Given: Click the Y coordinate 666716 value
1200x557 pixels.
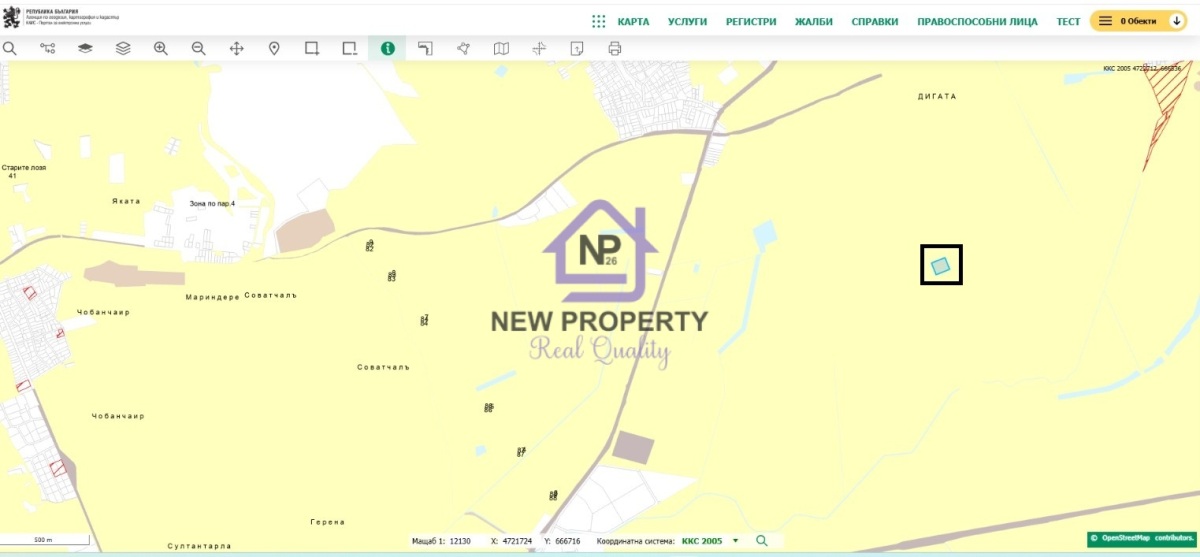Looking at the screenshot, I should click(567, 541).
